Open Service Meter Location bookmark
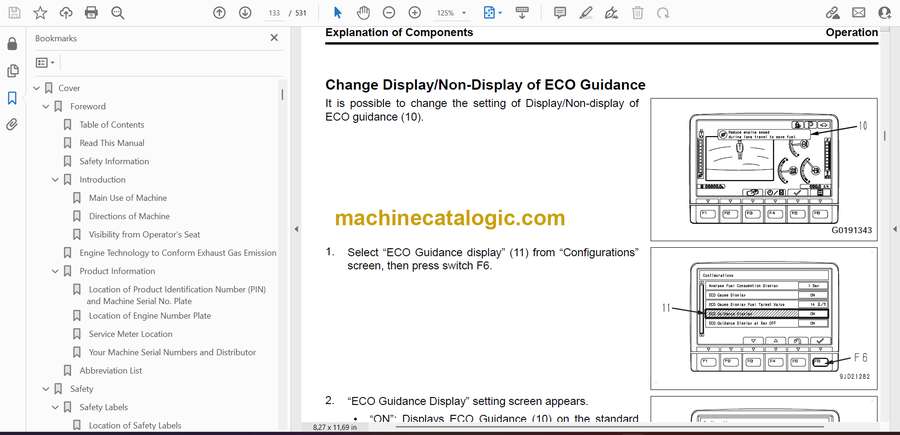Image resolution: width=900 pixels, height=435 pixels. (130, 334)
